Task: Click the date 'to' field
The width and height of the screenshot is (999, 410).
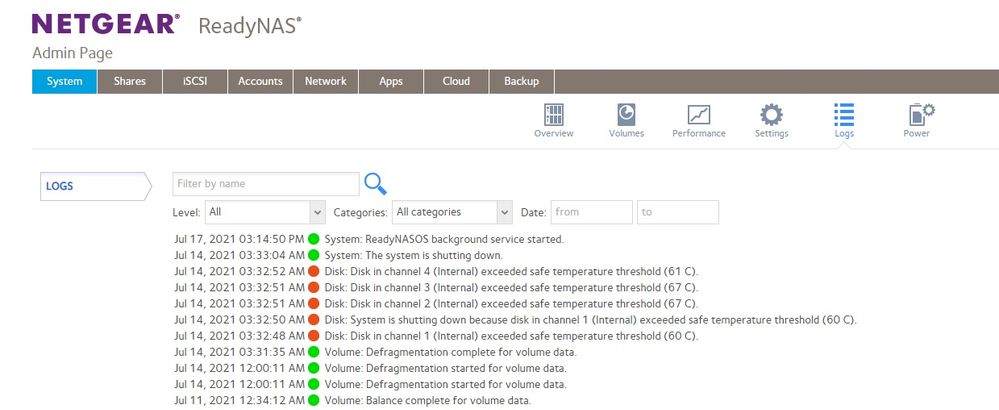Action: [678, 212]
